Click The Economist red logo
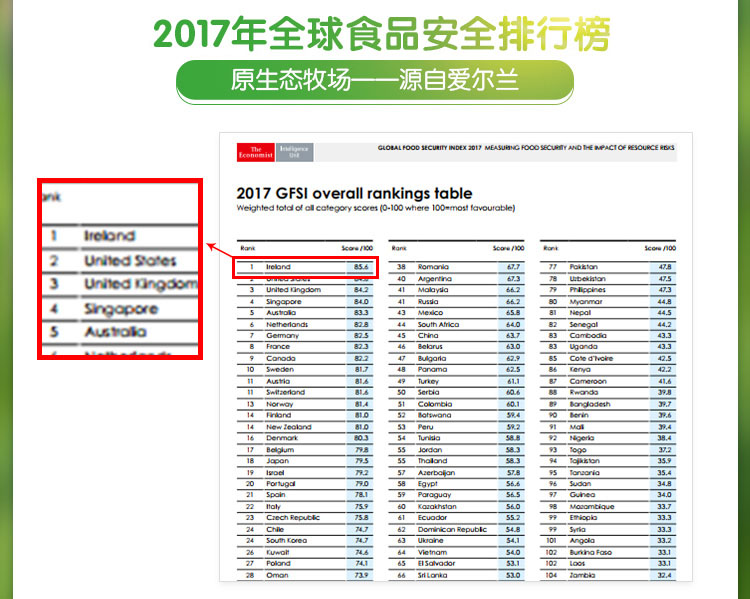 [256, 152]
